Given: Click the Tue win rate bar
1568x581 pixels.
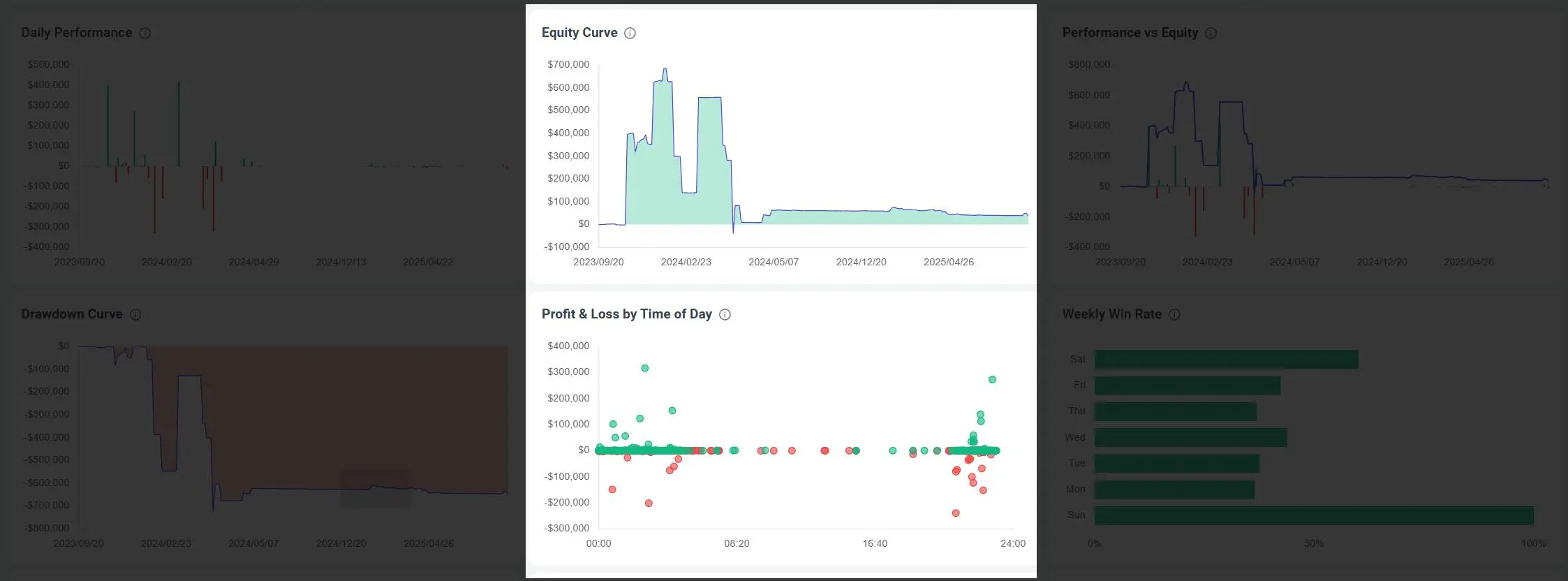Looking at the screenshot, I should click(x=1176, y=464).
